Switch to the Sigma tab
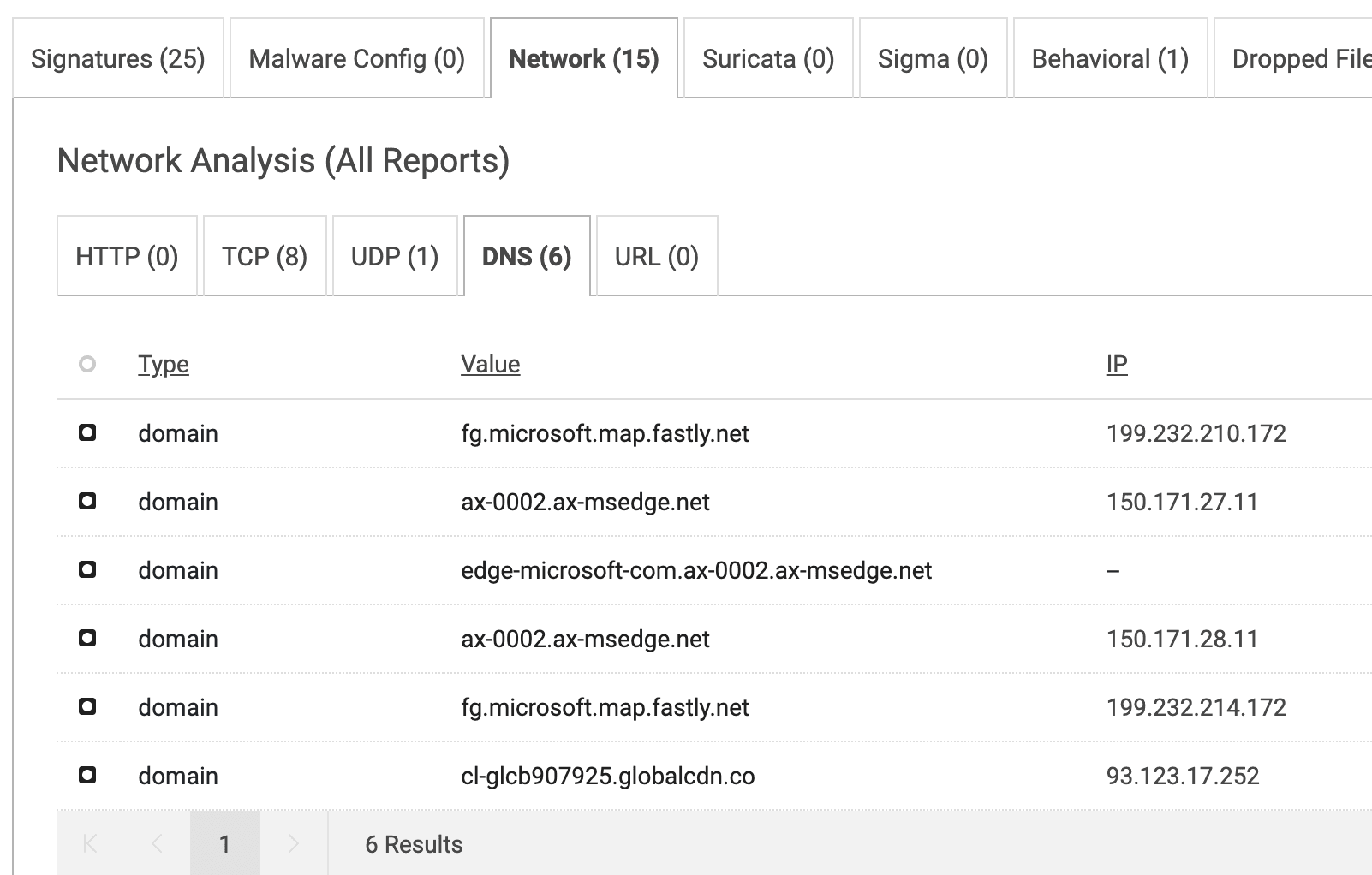The width and height of the screenshot is (1372, 875). pyautogui.click(x=933, y=58)
